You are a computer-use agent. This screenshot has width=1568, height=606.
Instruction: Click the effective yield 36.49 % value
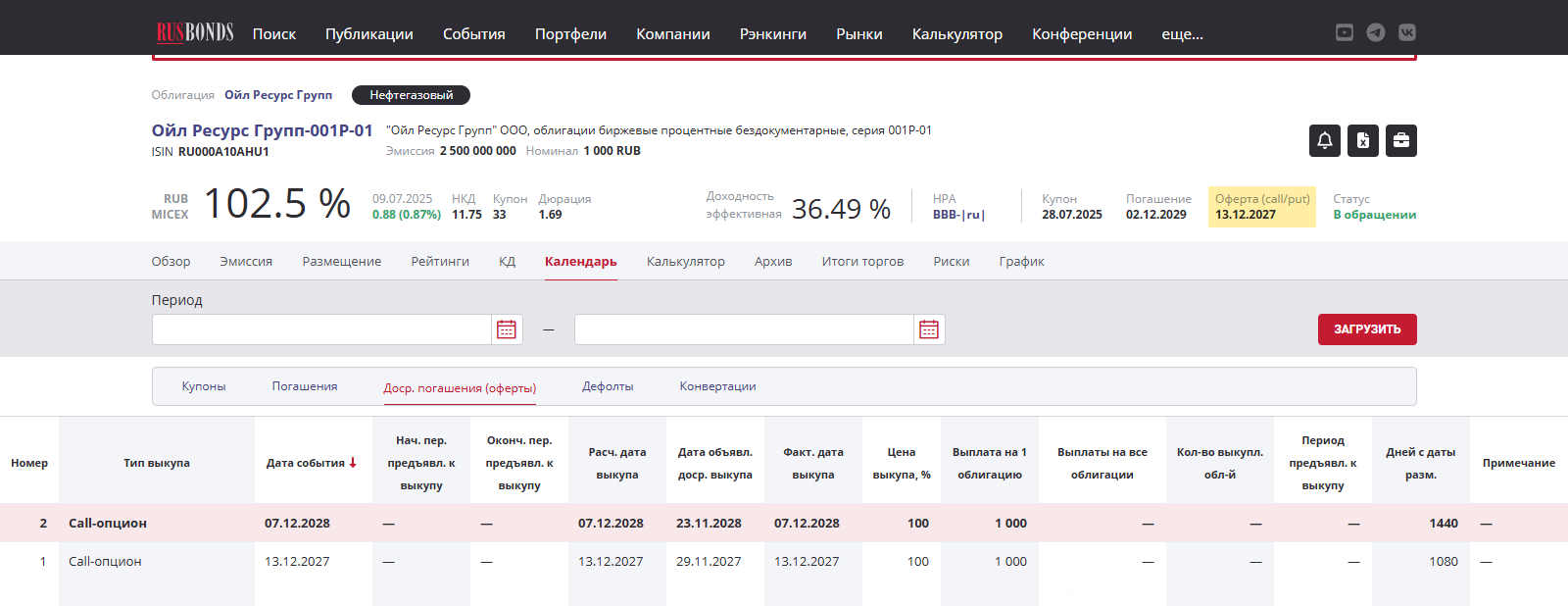[x=841, y=209]
